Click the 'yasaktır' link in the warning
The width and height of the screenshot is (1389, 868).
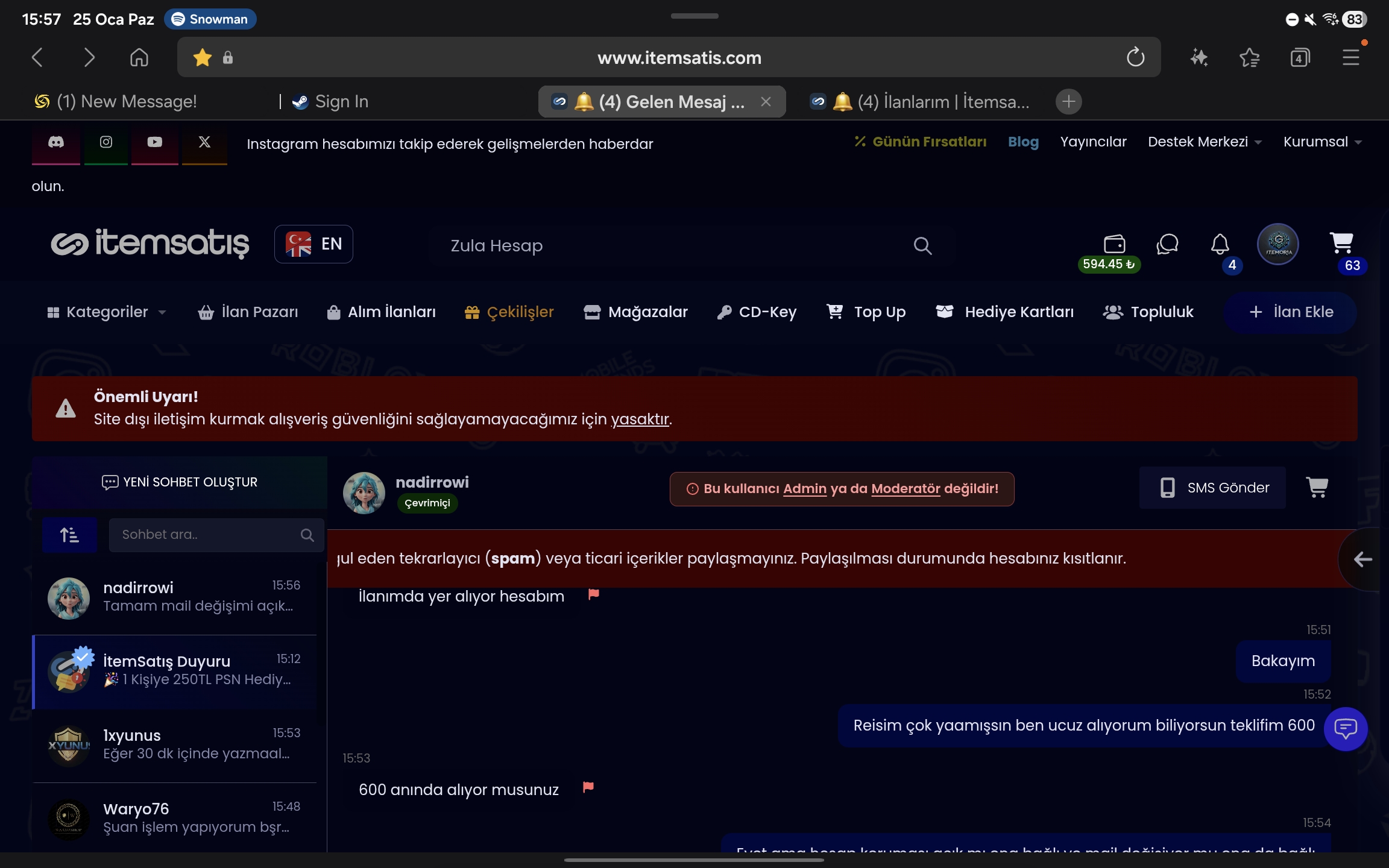640,420
